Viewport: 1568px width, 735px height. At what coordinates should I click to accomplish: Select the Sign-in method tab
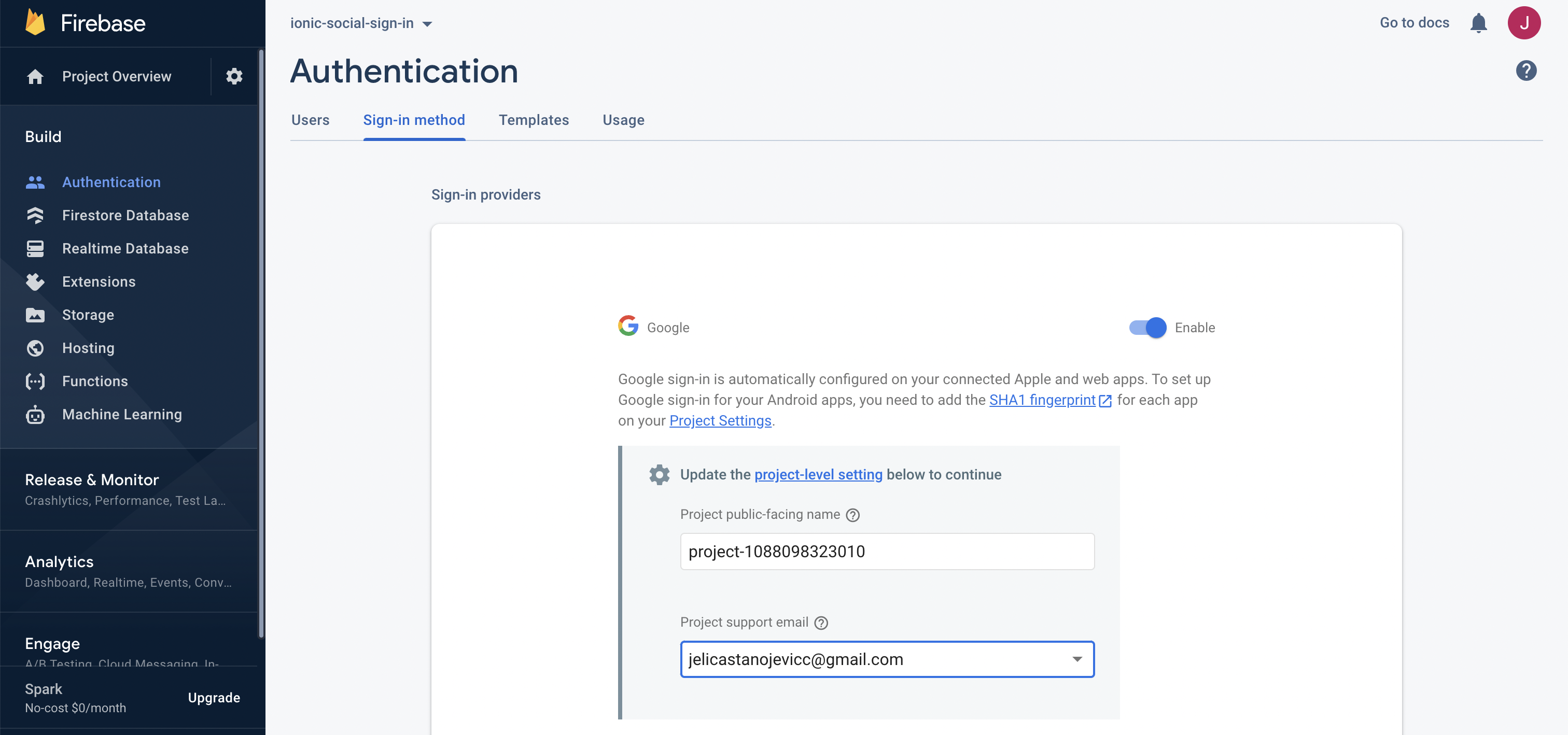pyautogui.click(x=414, y=120)
